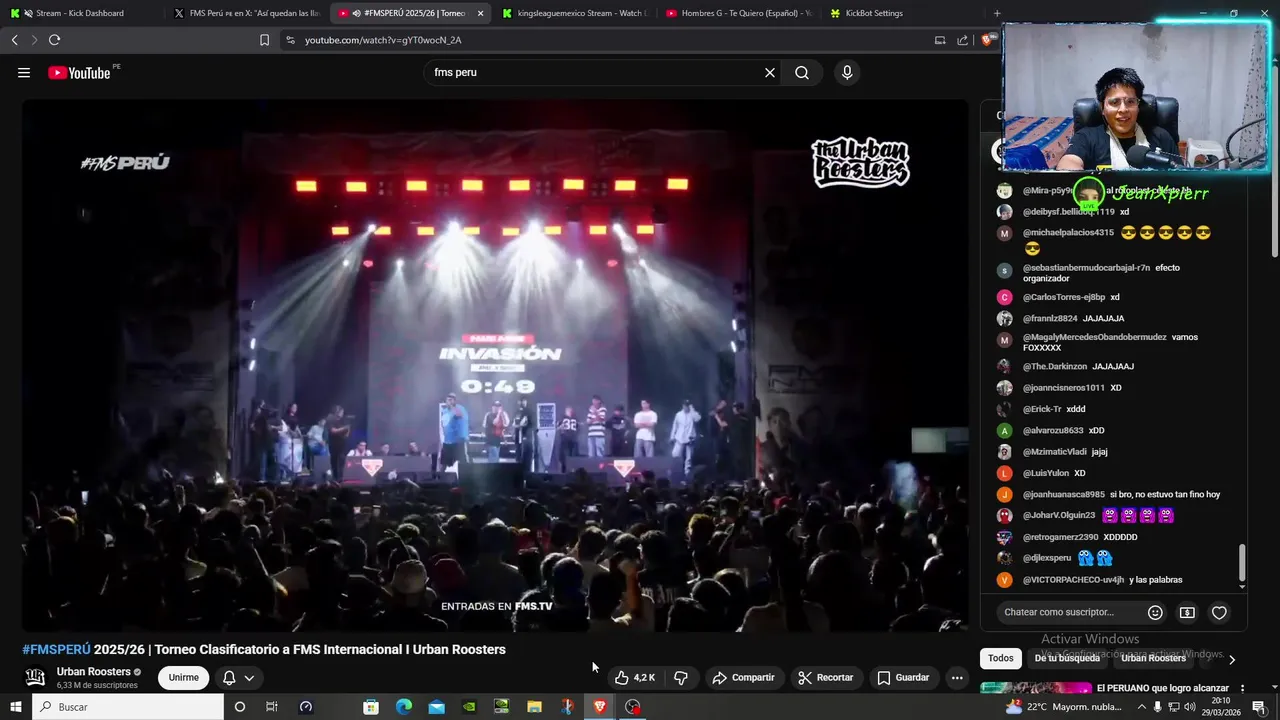Bookmark this page with the bookmark icon
The width and height of the screenshot is (1280, 720).
264,40
